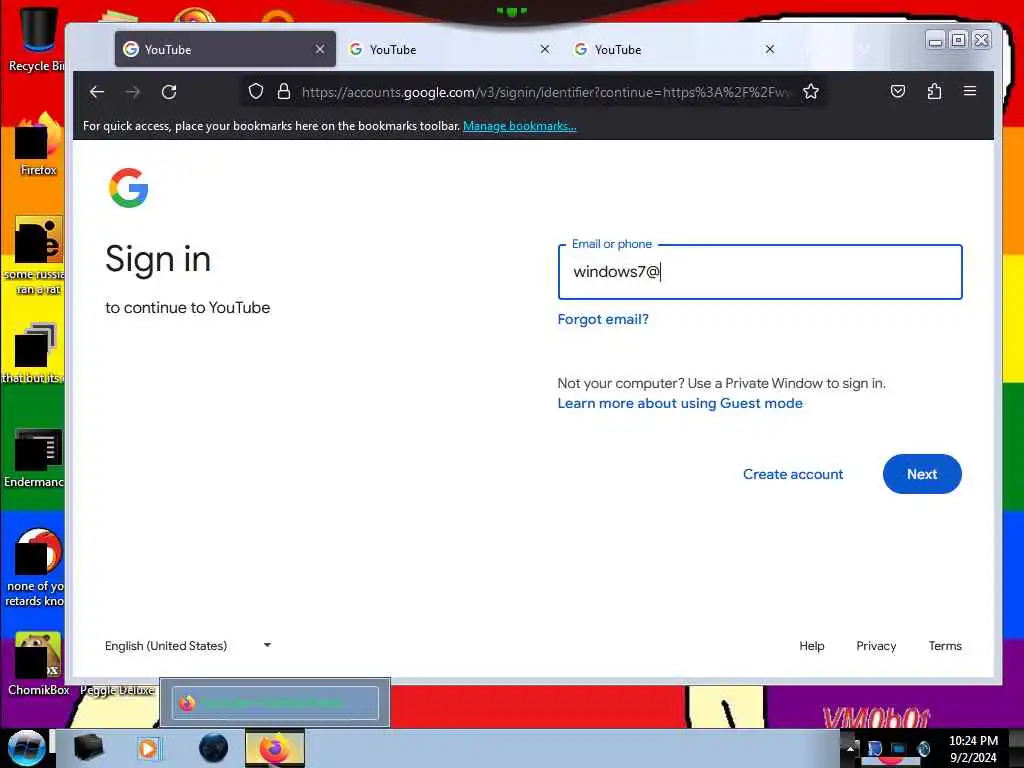This screenshot has height=768, width=1024.
Task: Select the Recycle Bin desktop icon
Action: pyautogui.click(x=36, y=39)
